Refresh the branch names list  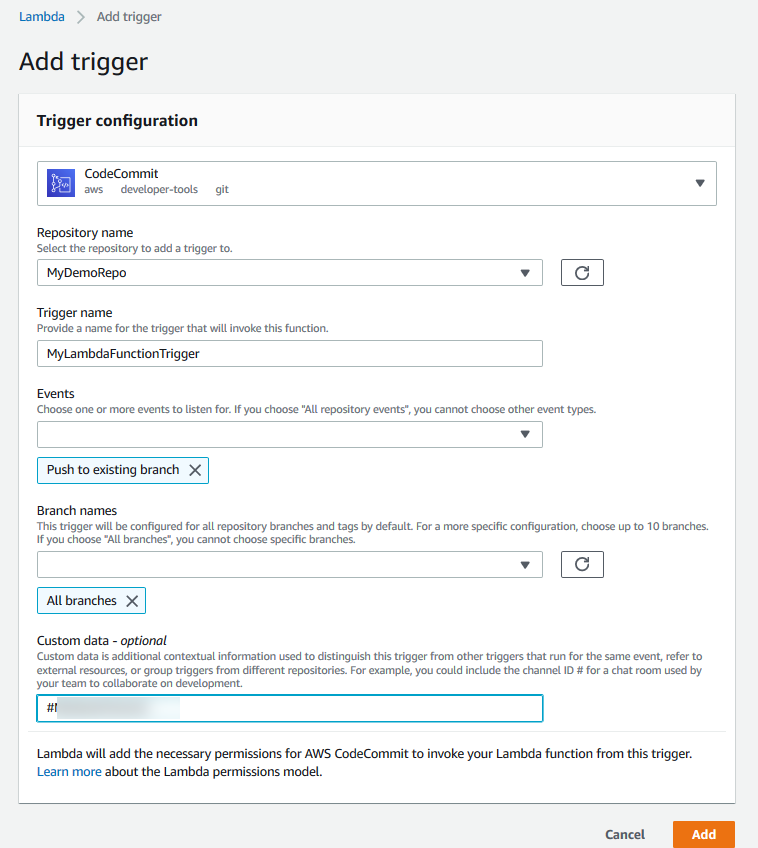[582, 563]
